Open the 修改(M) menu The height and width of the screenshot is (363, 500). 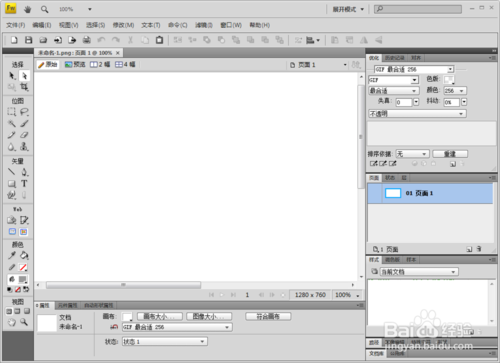pos(123,25)
